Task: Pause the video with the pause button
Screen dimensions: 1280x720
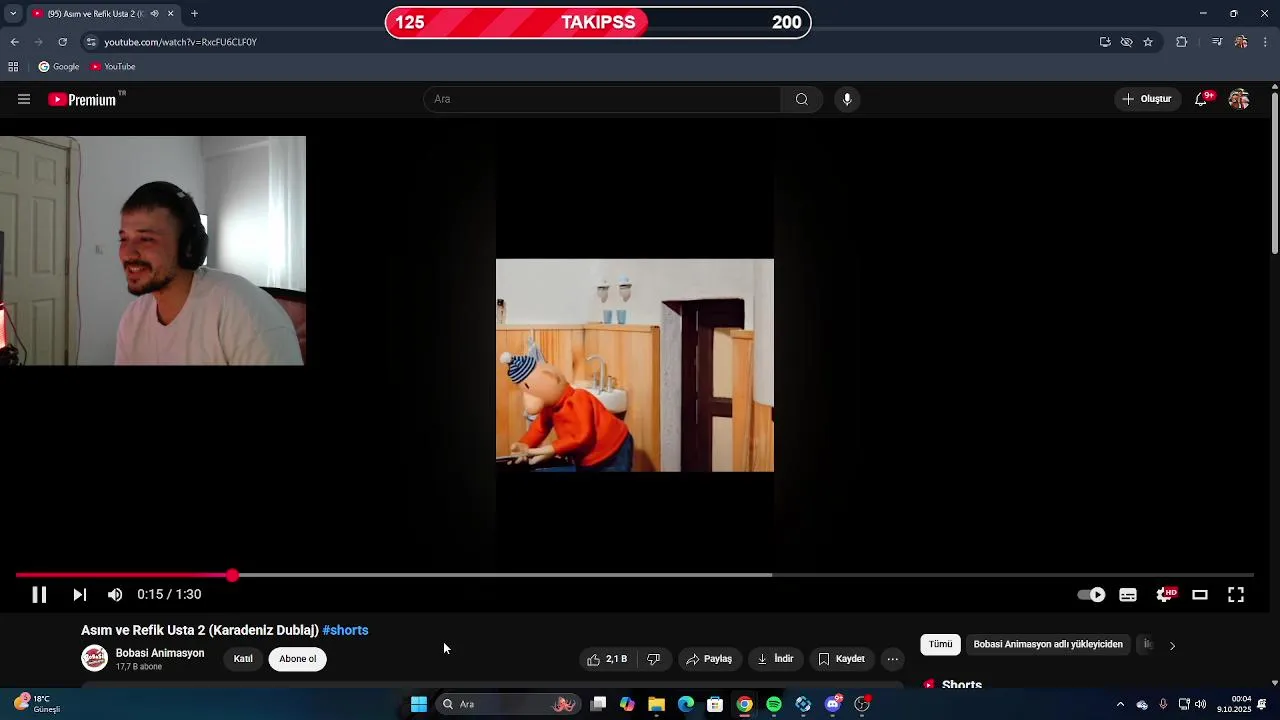Action: click(39, 594)
